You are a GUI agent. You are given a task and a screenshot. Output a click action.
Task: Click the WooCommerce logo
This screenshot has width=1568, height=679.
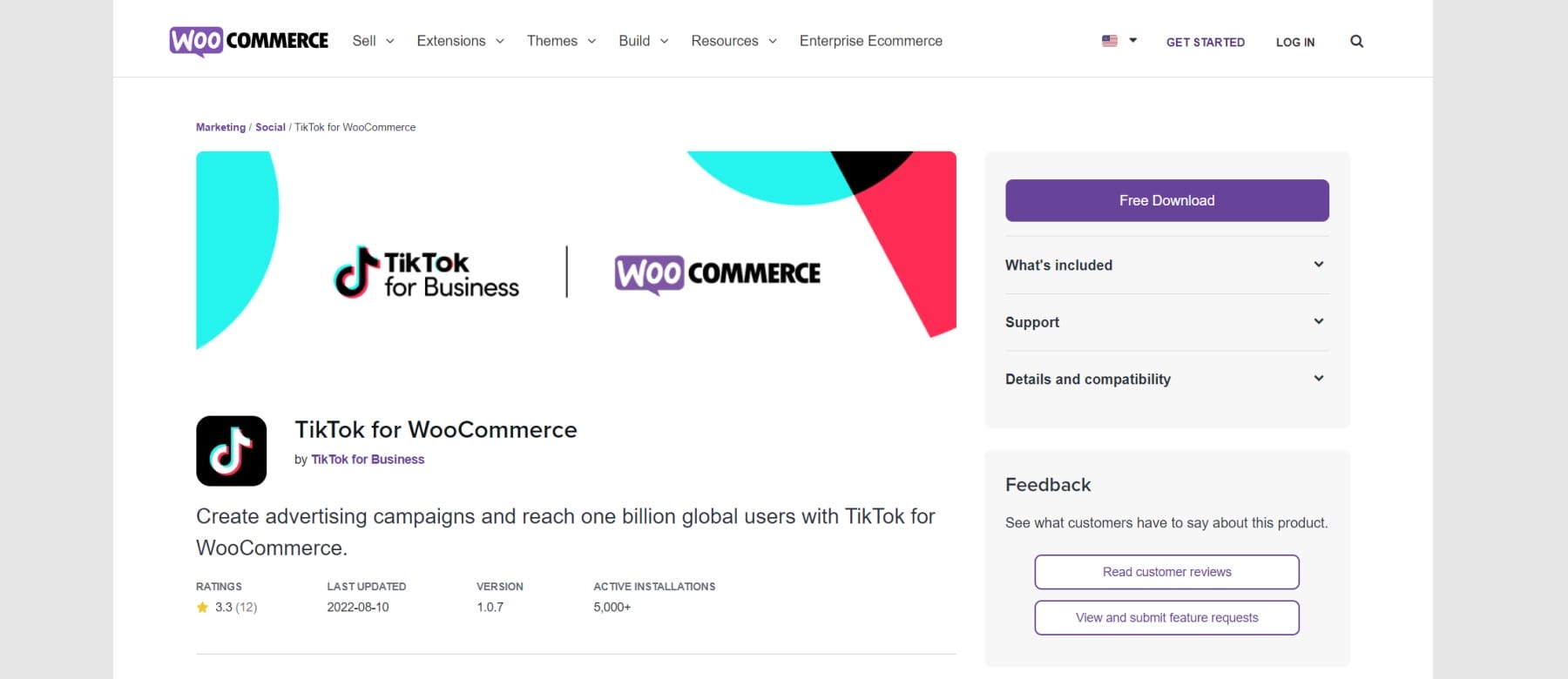tap(248, 39)
